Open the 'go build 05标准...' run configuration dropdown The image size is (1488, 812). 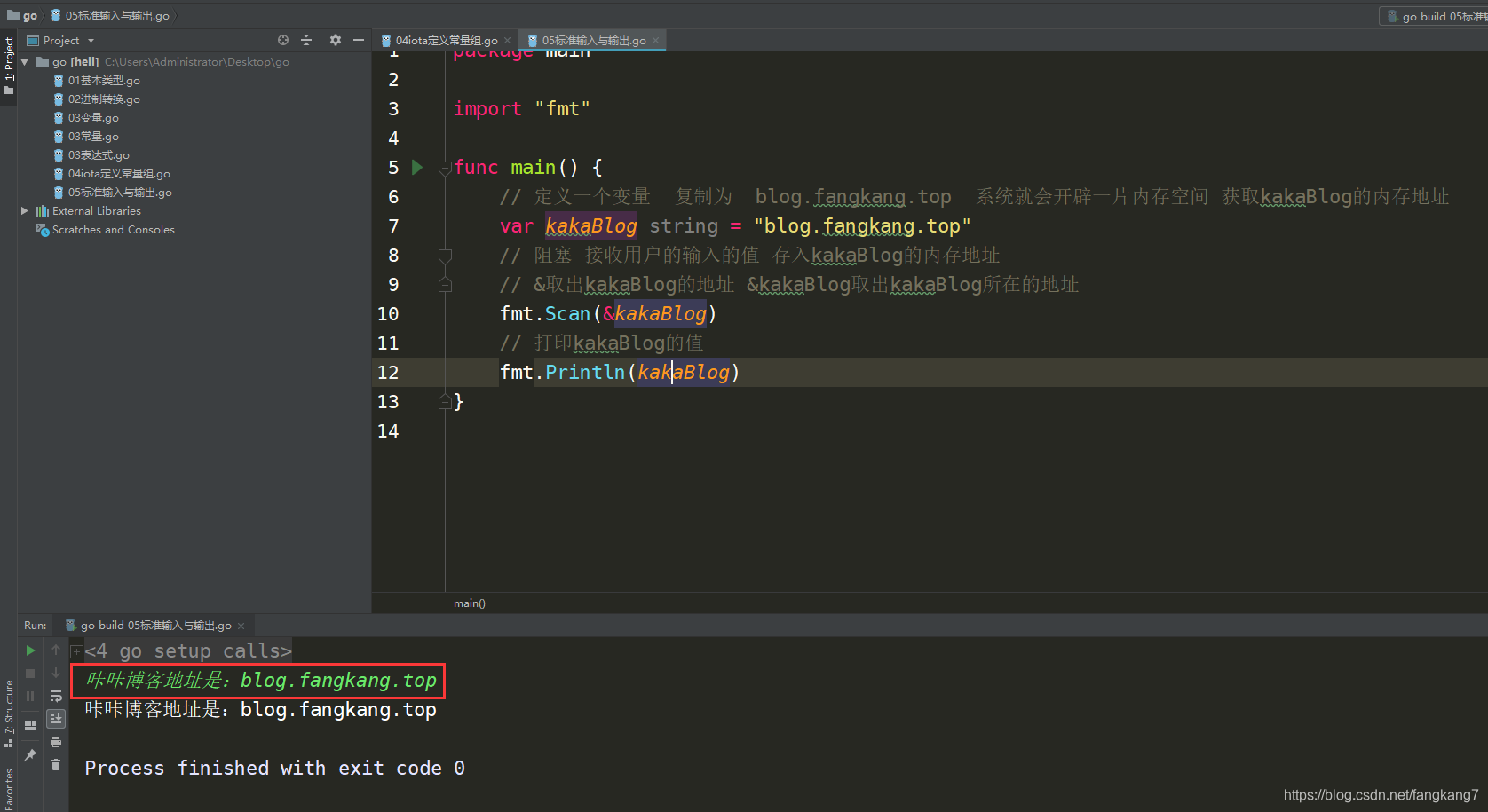click(x=1436, y=16)
